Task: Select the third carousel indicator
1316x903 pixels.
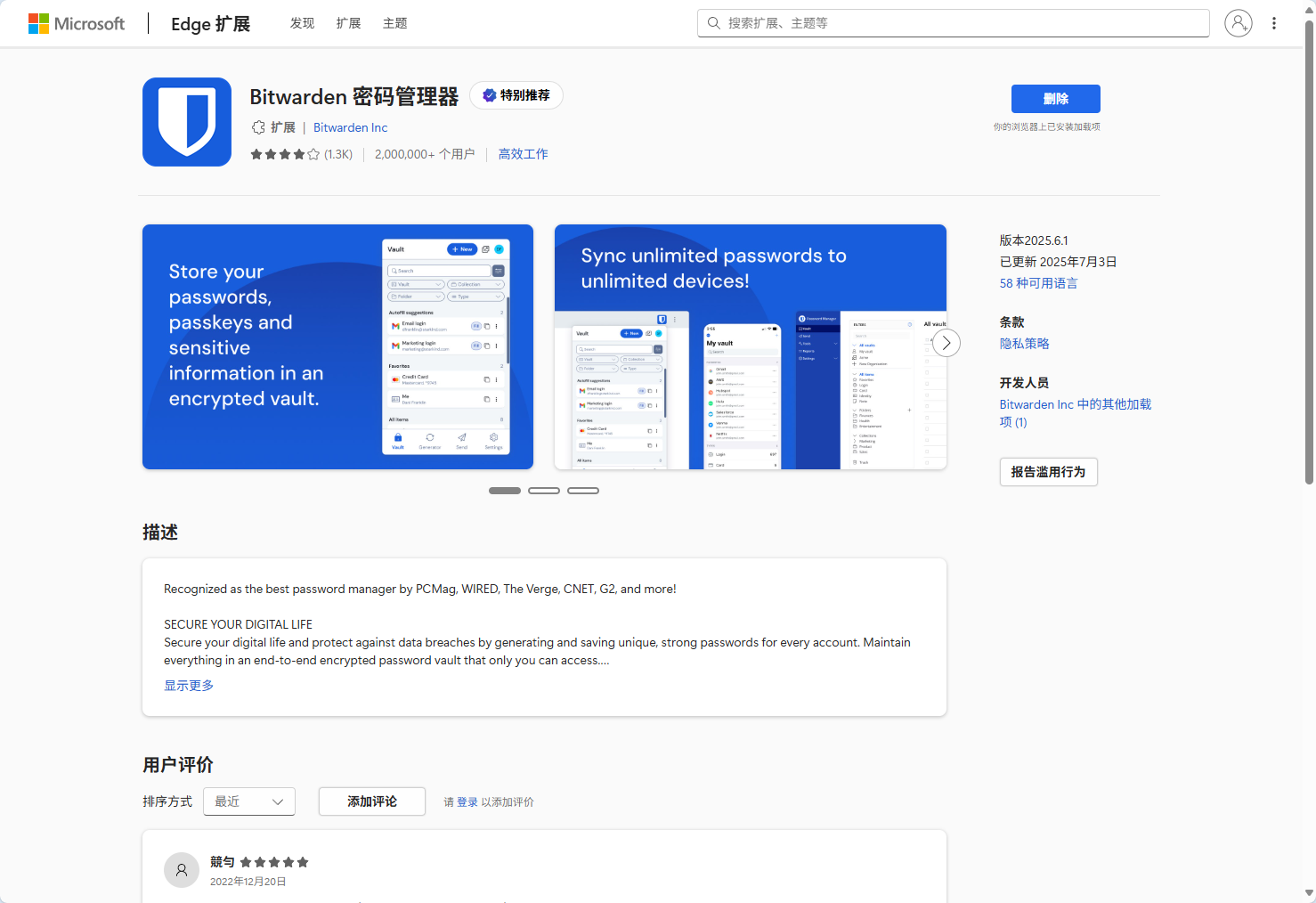Action: (583, 491)
